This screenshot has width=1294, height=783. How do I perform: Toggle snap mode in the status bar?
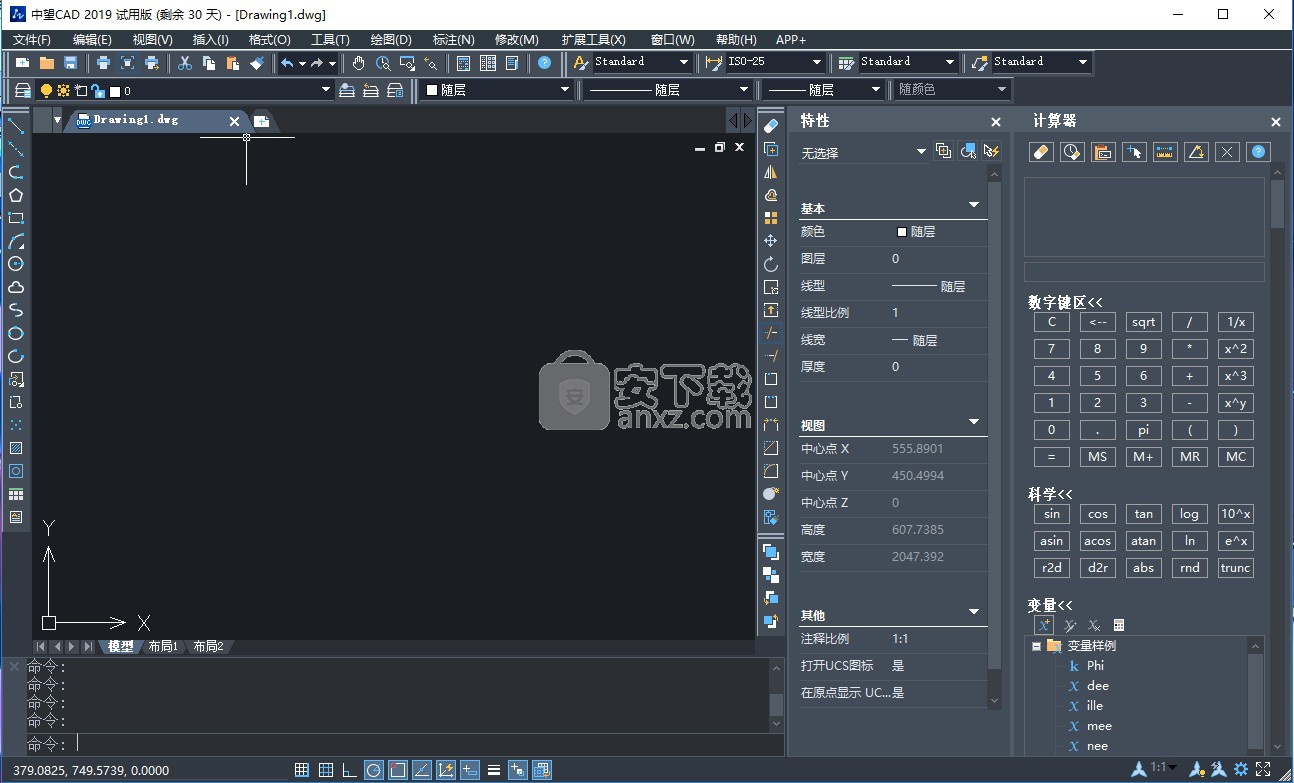pos(302,770)
